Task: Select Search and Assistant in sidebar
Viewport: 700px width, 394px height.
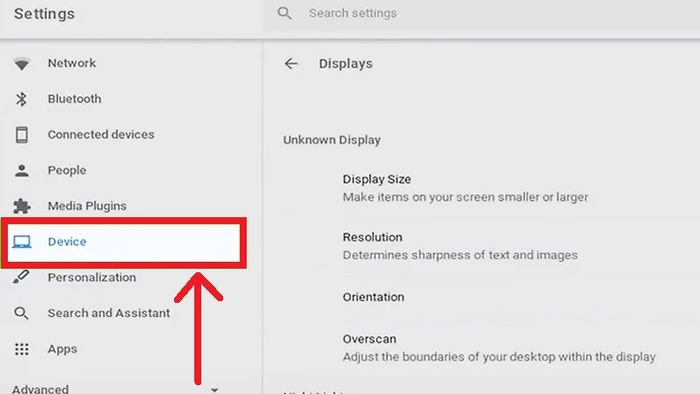Action: pos(109,313)
